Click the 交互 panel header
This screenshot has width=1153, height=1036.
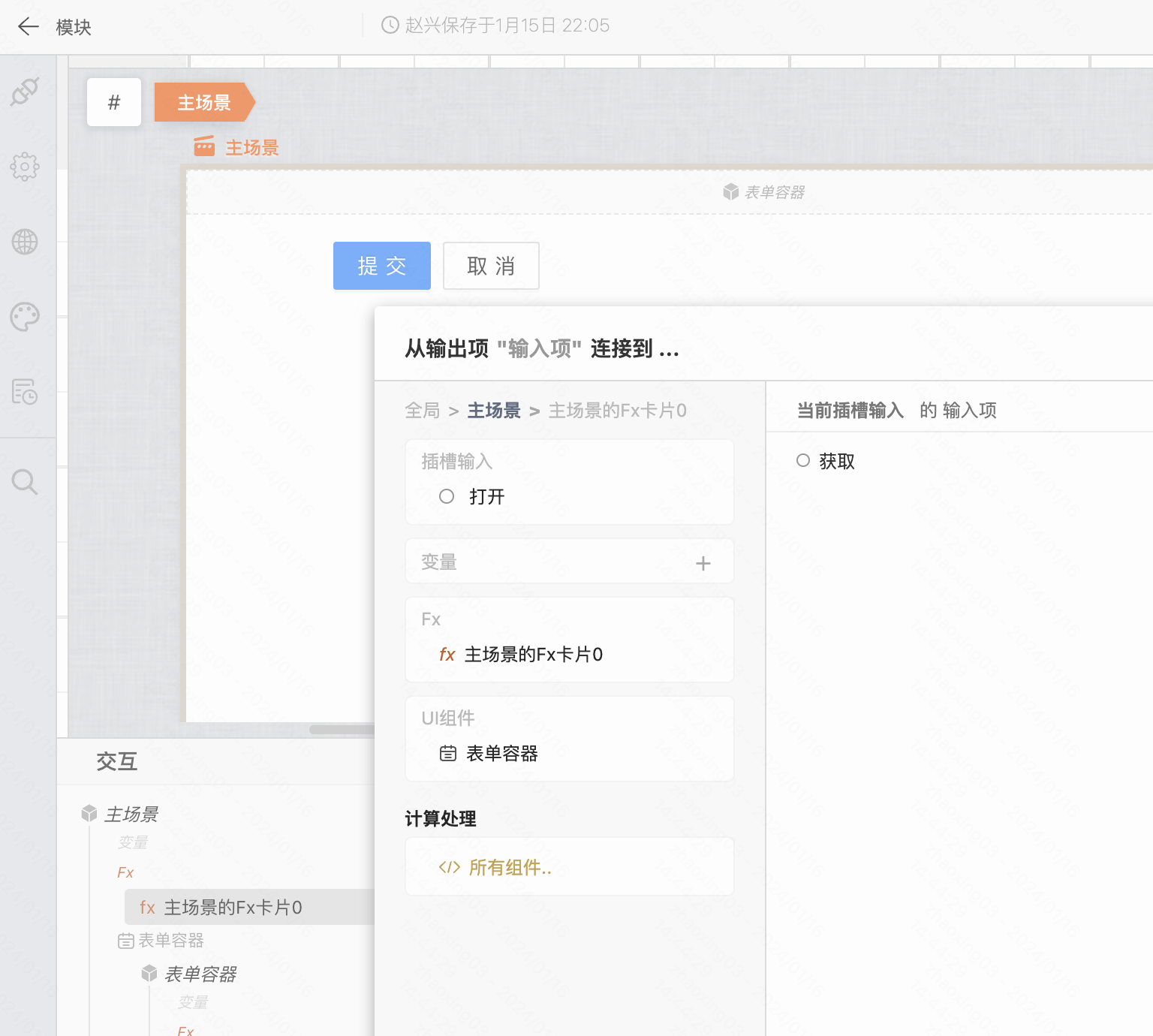click(117, 761)
